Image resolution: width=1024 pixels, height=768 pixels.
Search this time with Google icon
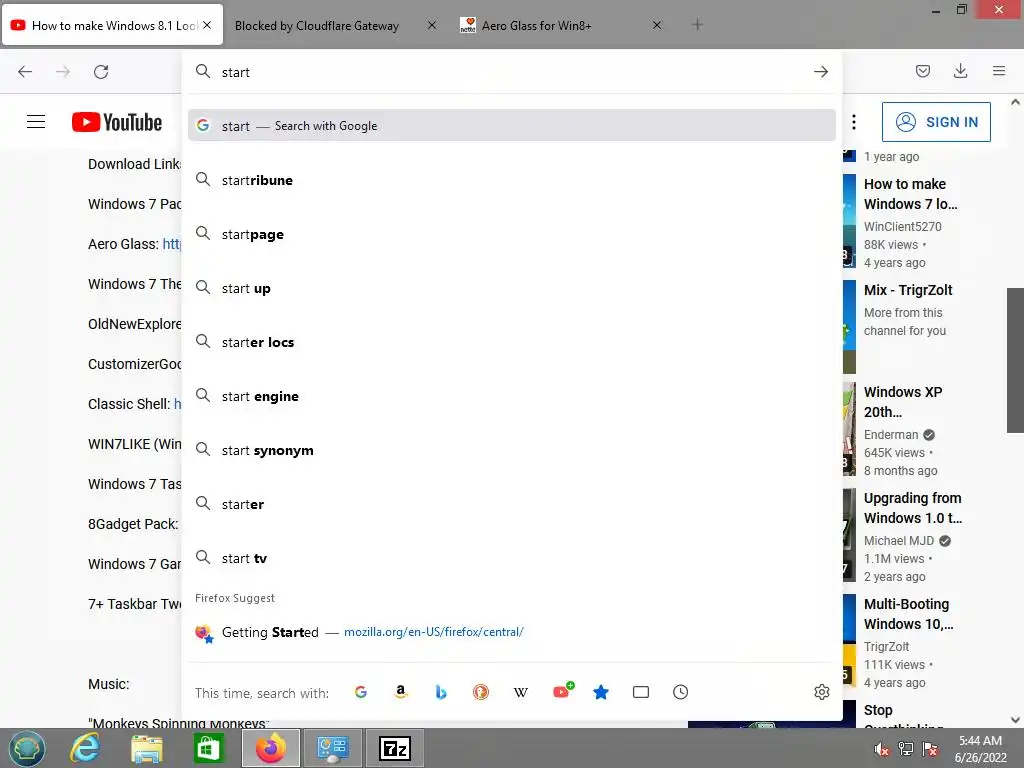(360, 692)
